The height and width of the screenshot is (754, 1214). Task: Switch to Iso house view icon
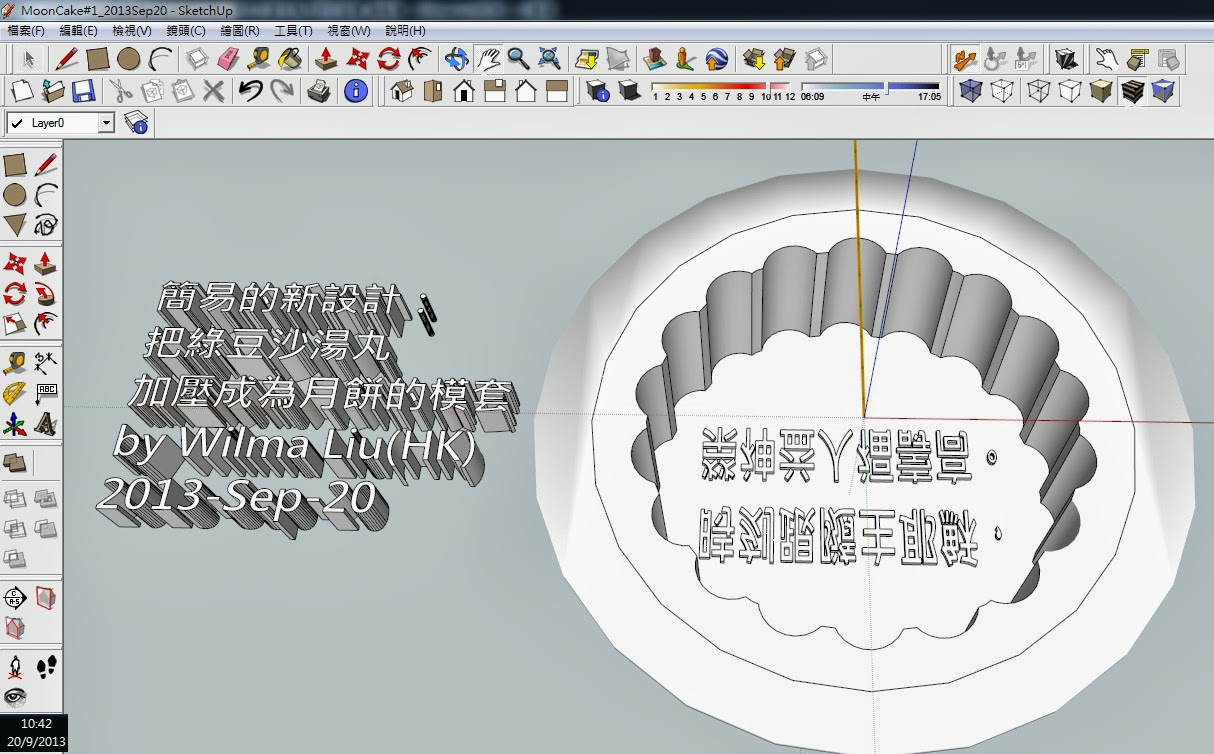tap(402, 92)
